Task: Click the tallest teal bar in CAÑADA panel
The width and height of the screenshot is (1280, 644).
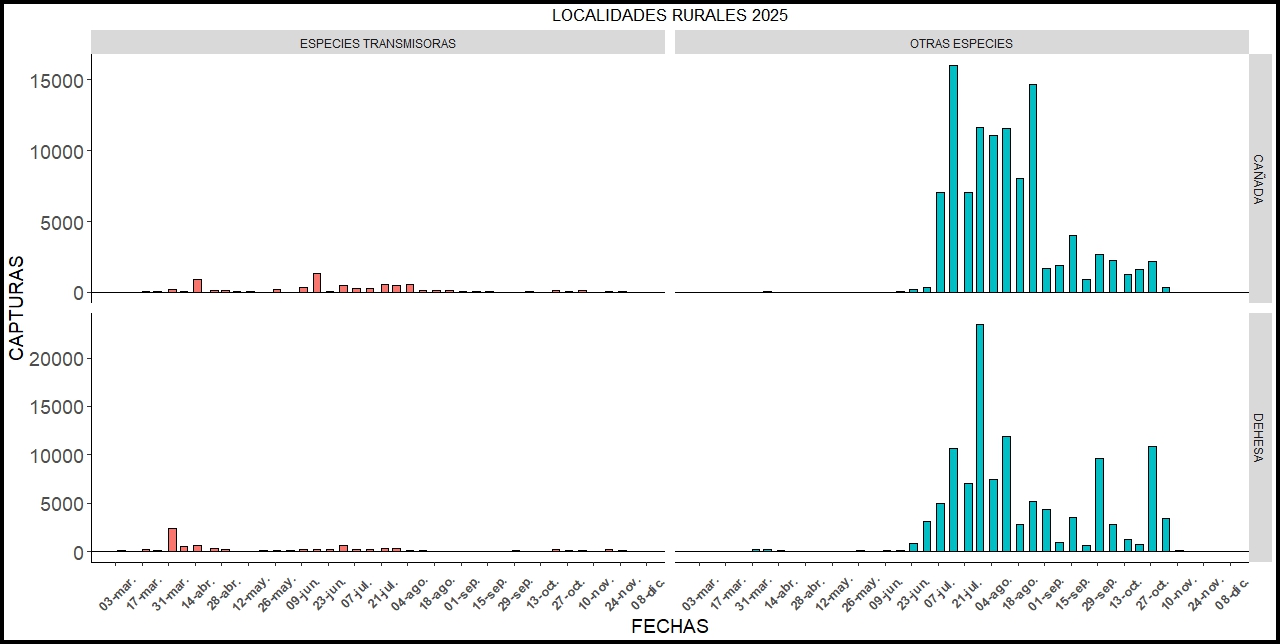Action: [953, 179]
